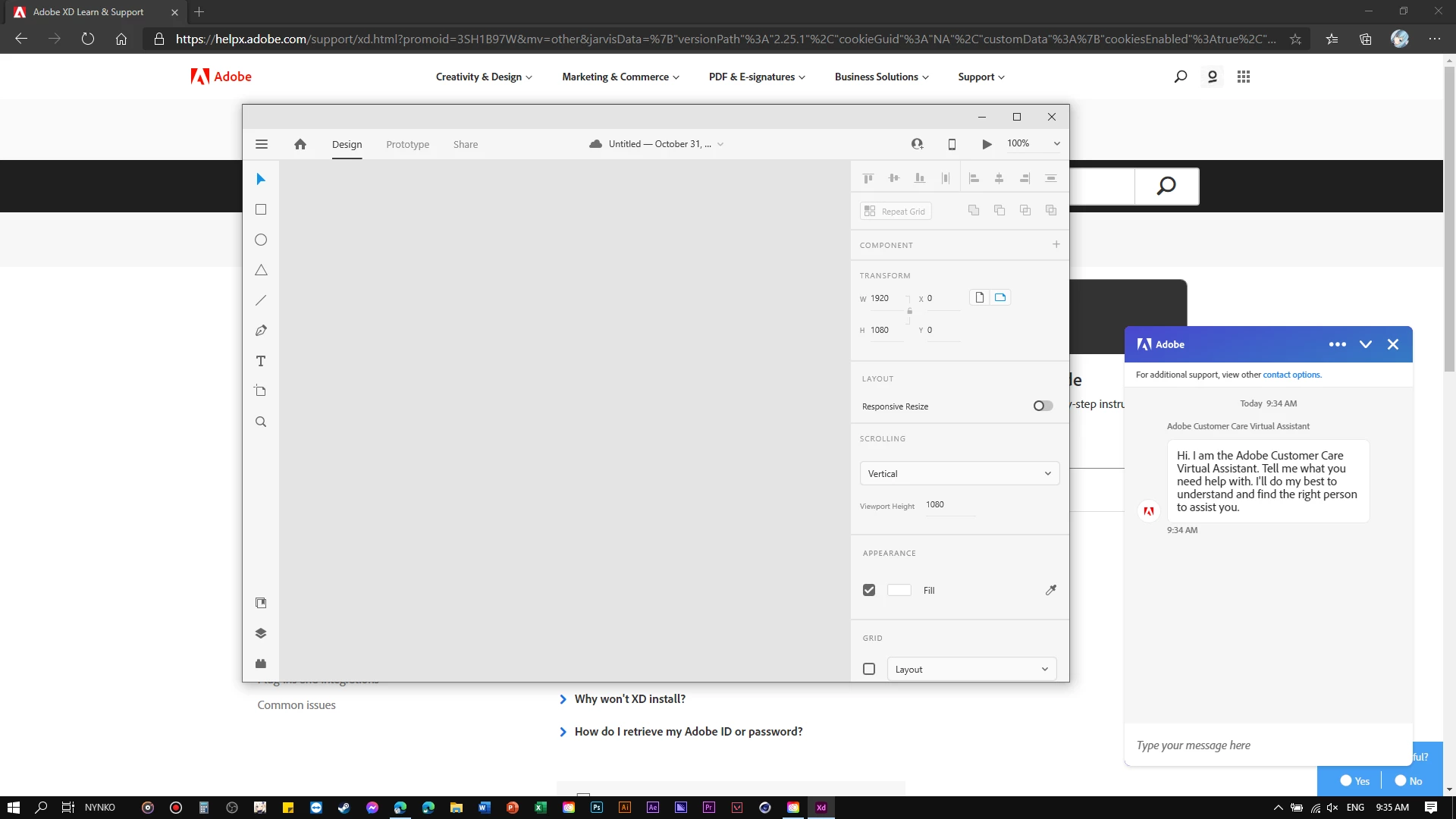Enable the Grid Layout checkbox
This screenshot has height=819, width=1456.
pos(869,669)
